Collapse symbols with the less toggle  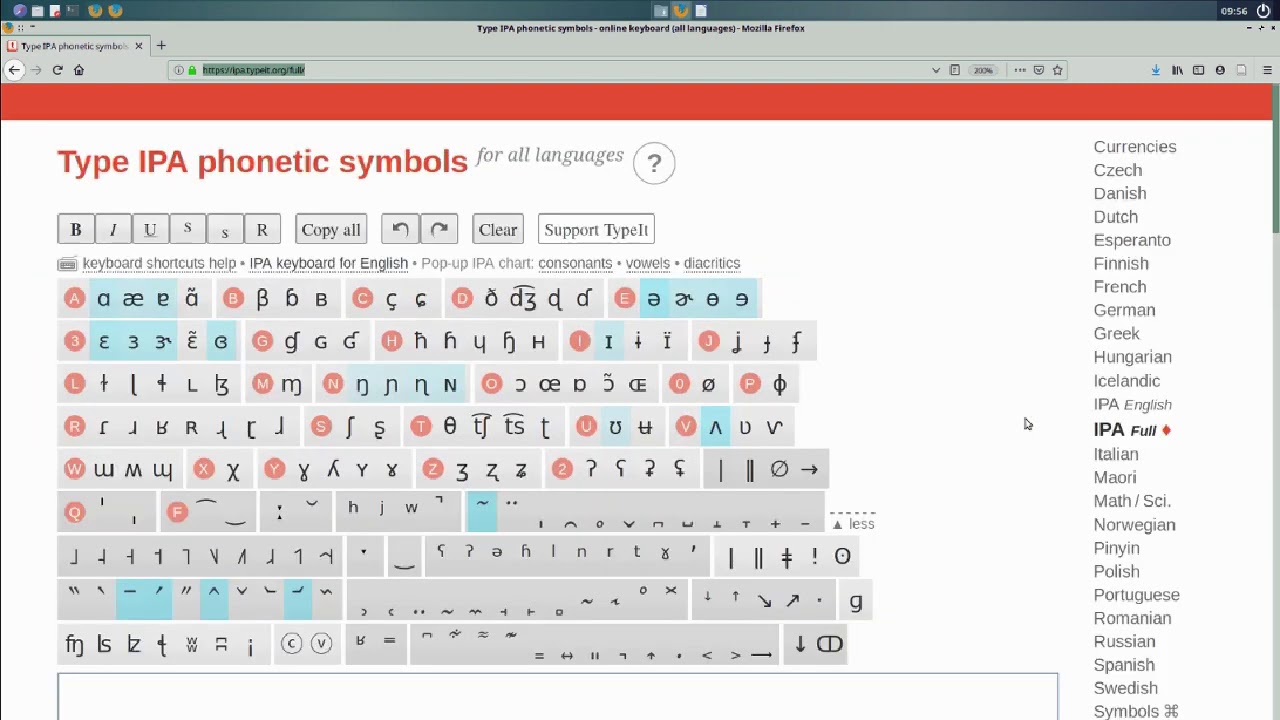coord(853,524)
